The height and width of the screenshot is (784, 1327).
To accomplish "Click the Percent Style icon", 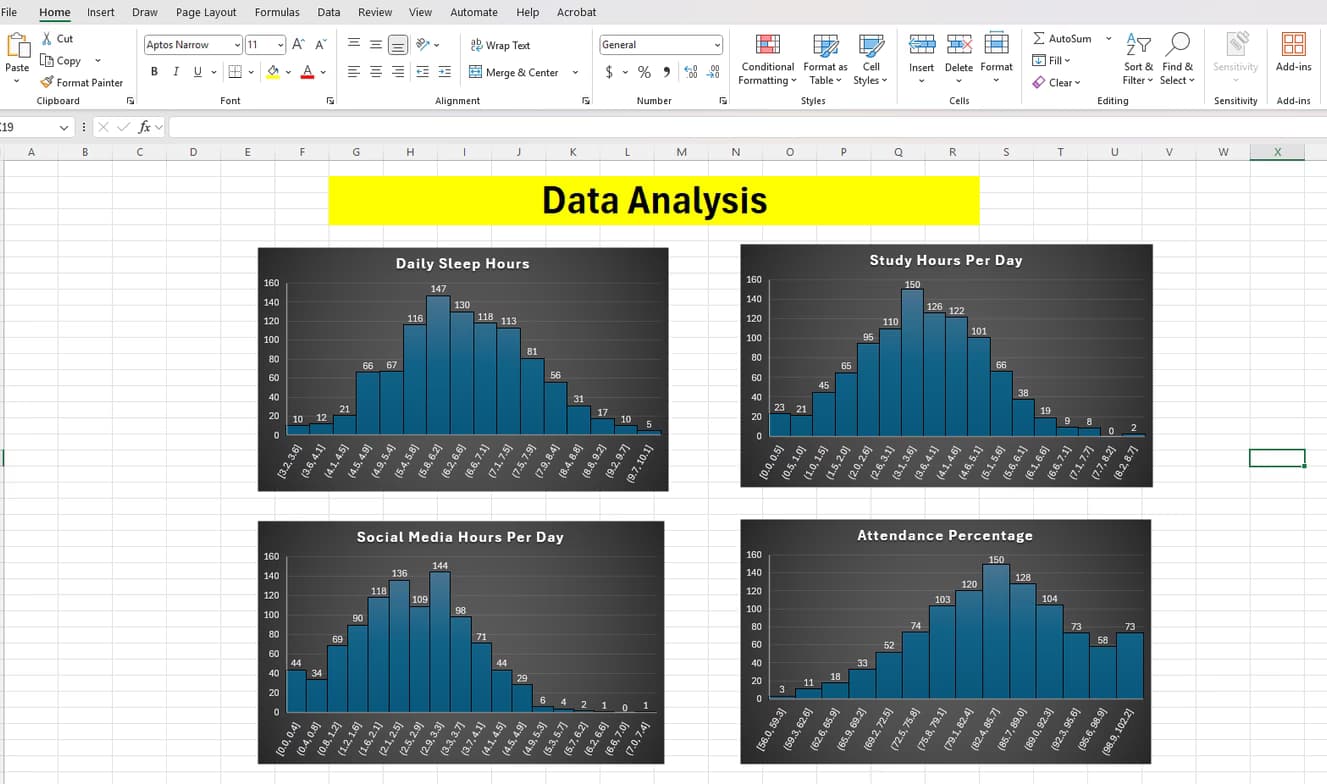I will click(x=644, y=72).
